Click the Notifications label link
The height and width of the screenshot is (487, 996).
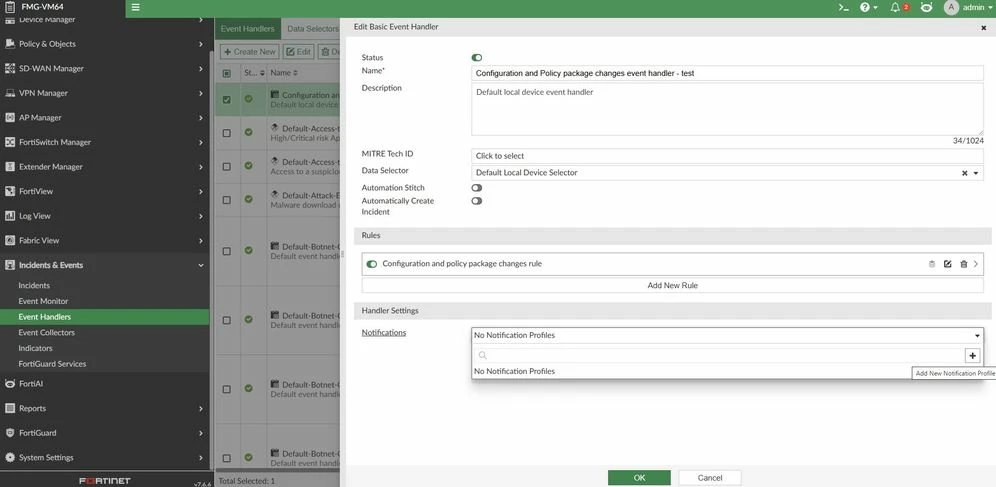point(384,333)
